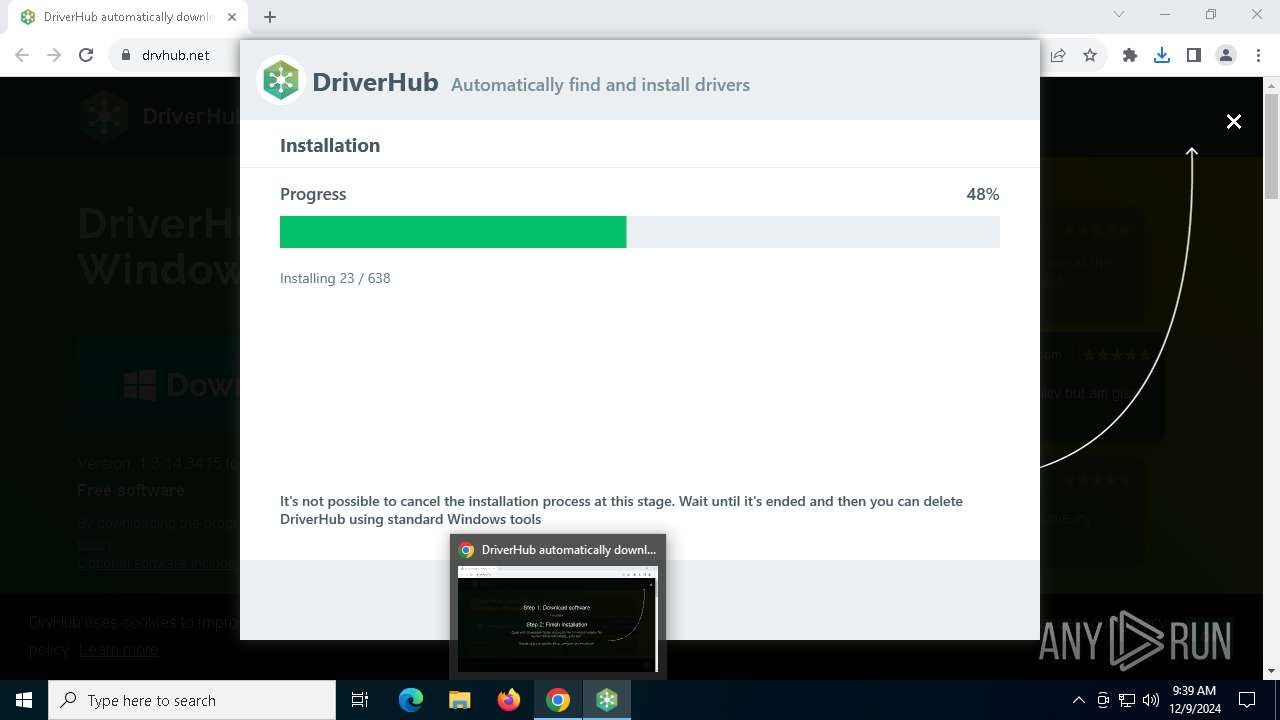
Task: Open the notification center
Action: pos(1247,700)
